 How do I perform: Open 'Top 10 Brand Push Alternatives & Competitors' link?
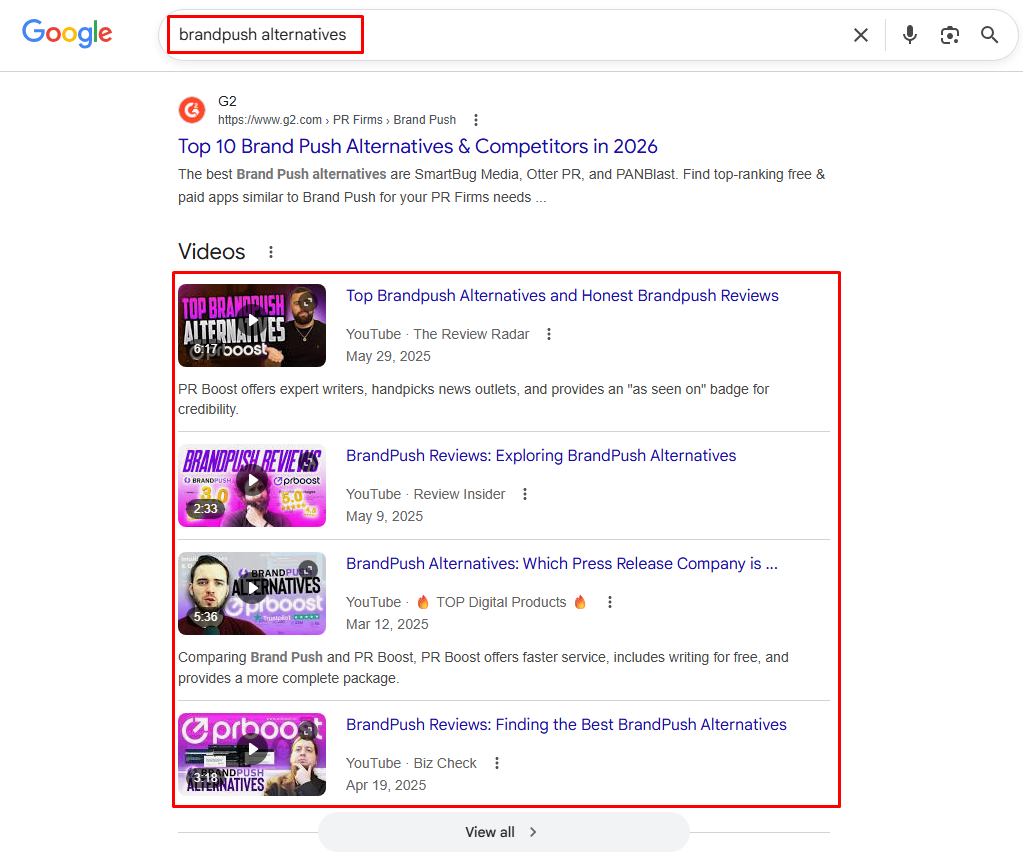[418, 146]
